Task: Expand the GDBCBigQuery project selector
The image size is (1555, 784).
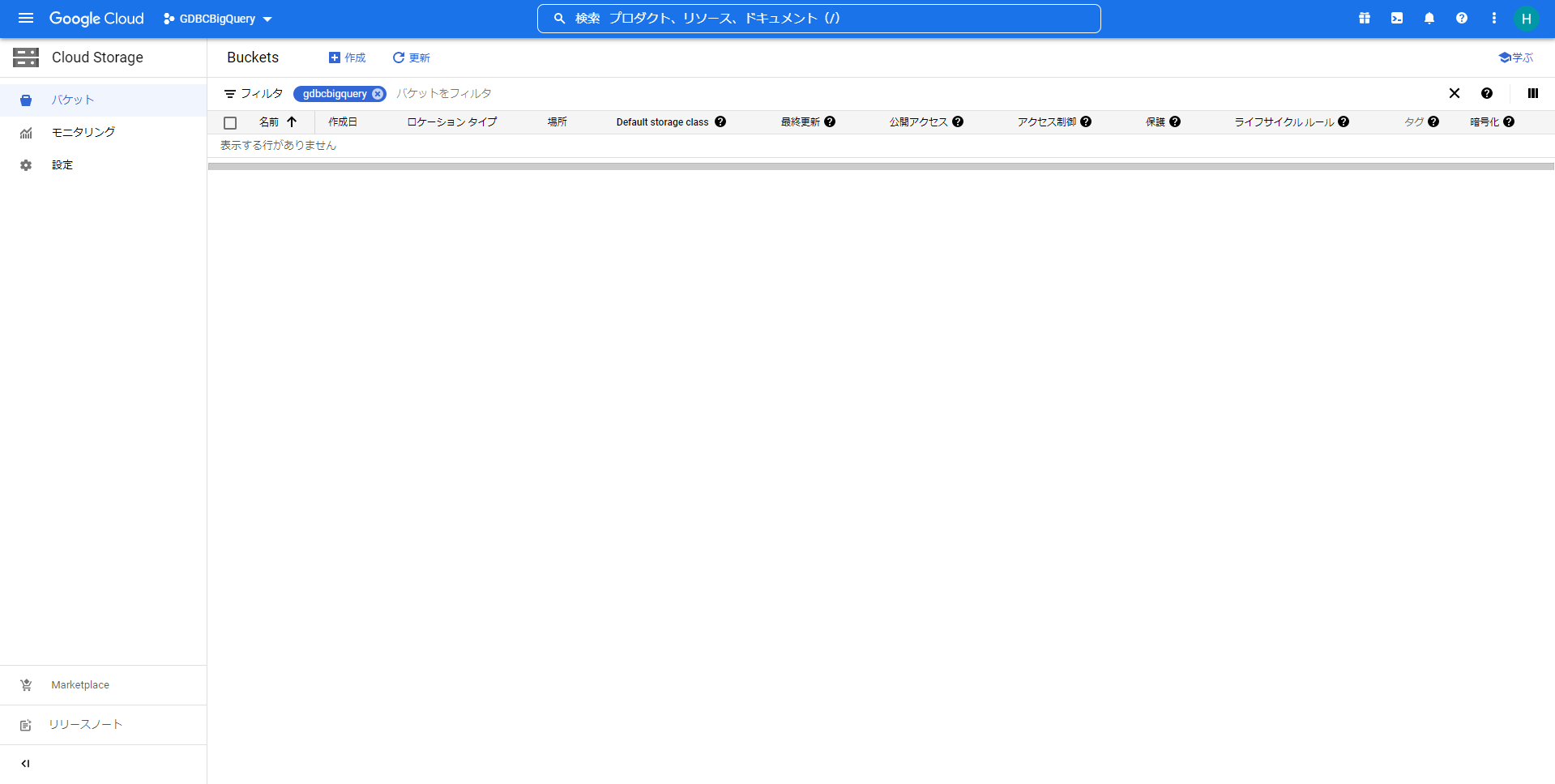Action: (x=217, y=19)
